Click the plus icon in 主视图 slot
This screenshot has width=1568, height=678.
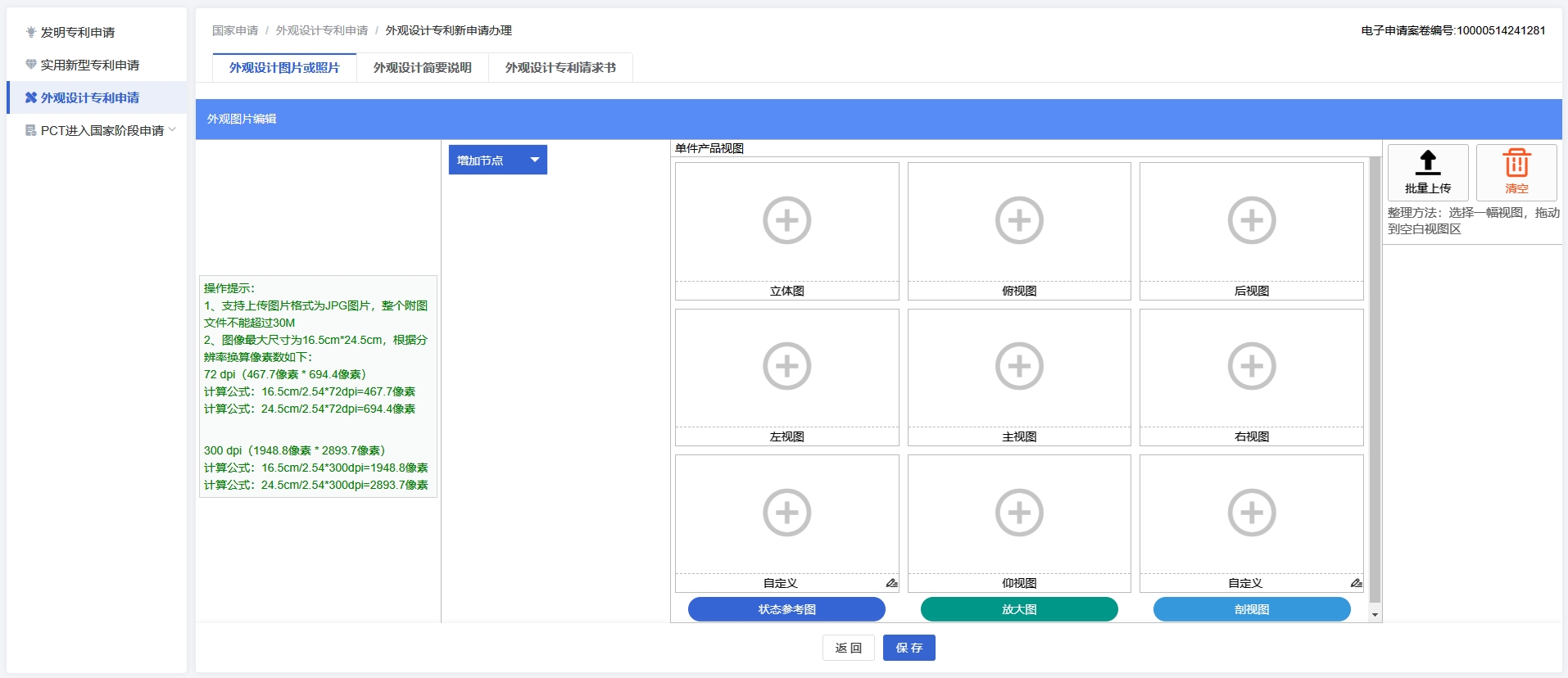1019,366
